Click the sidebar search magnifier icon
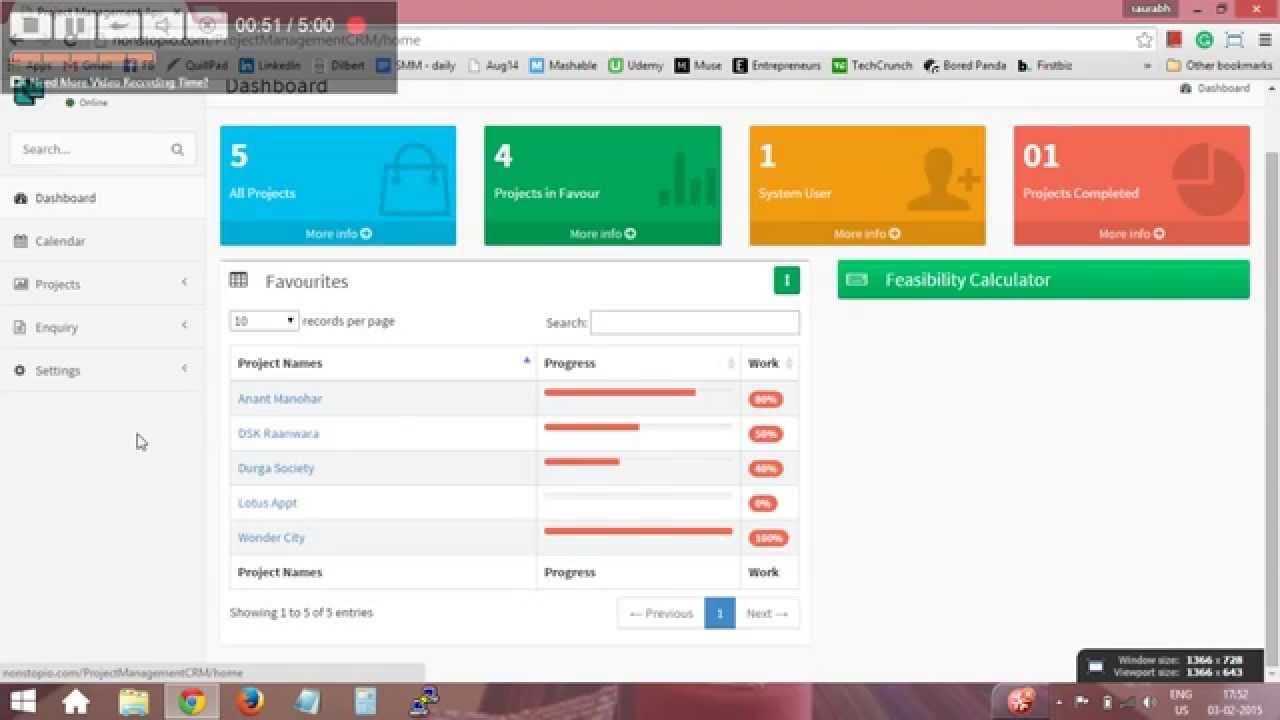 click(178, 149)
